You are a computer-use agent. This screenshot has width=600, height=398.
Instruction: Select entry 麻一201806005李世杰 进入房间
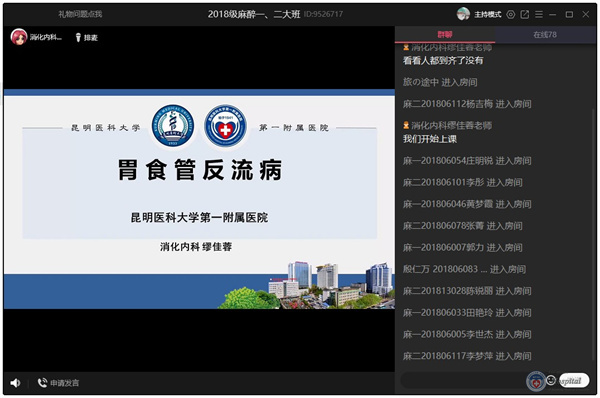pyautogui.click(x=467, y=334)
